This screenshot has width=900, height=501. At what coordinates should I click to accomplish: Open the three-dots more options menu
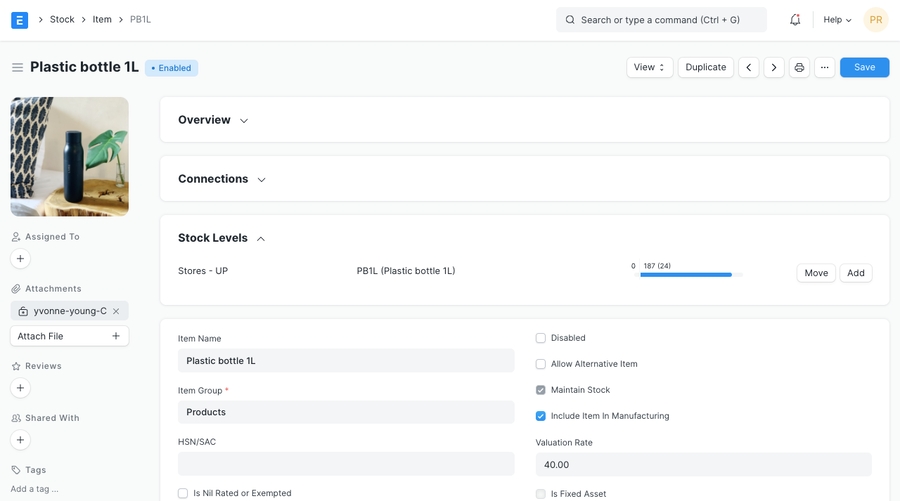click(x=824, y=68)
